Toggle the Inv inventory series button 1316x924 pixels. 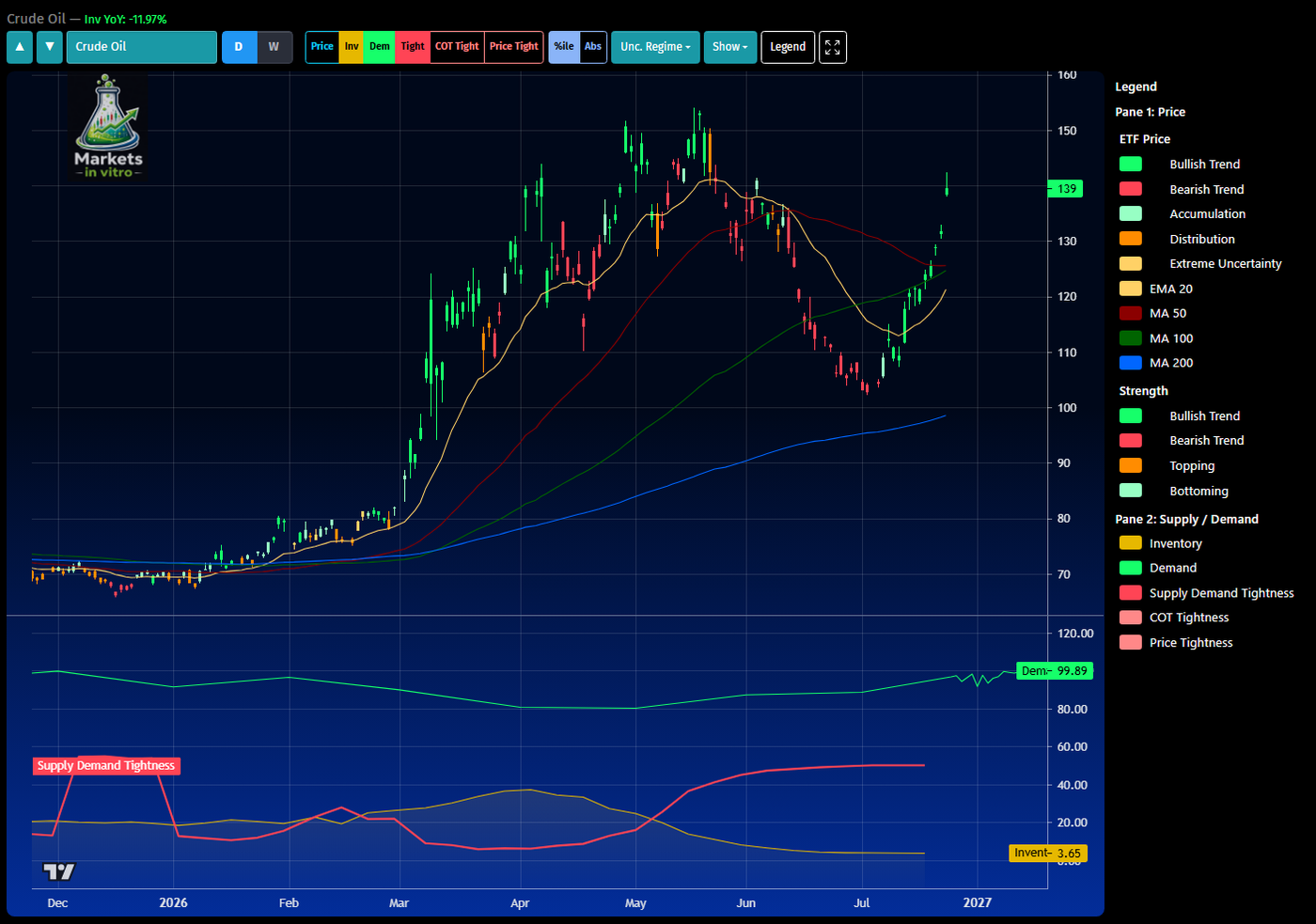tap(352, 47)
